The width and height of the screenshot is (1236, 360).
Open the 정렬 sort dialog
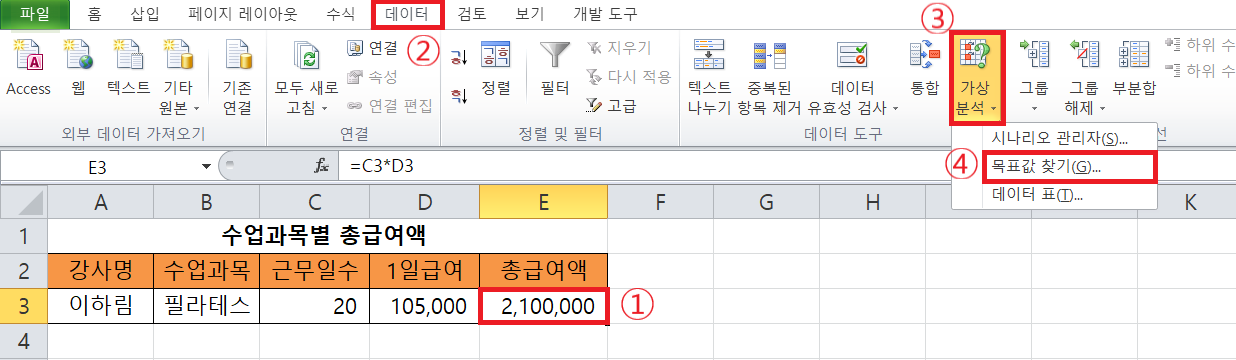tap(496, 68)
